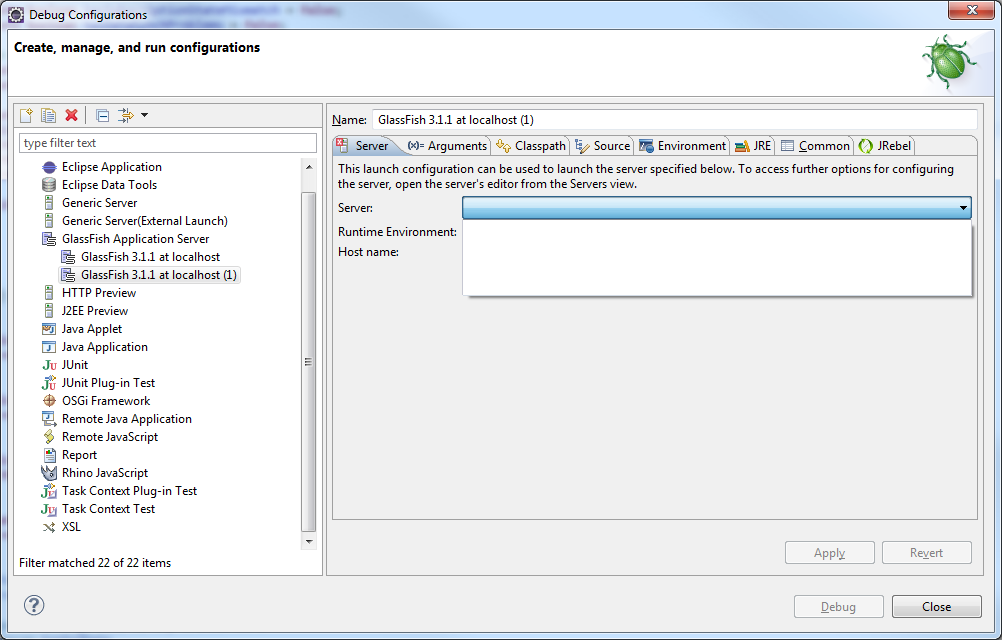
Task: Click the Java Application icon
Action: click(x=49, y=347)
